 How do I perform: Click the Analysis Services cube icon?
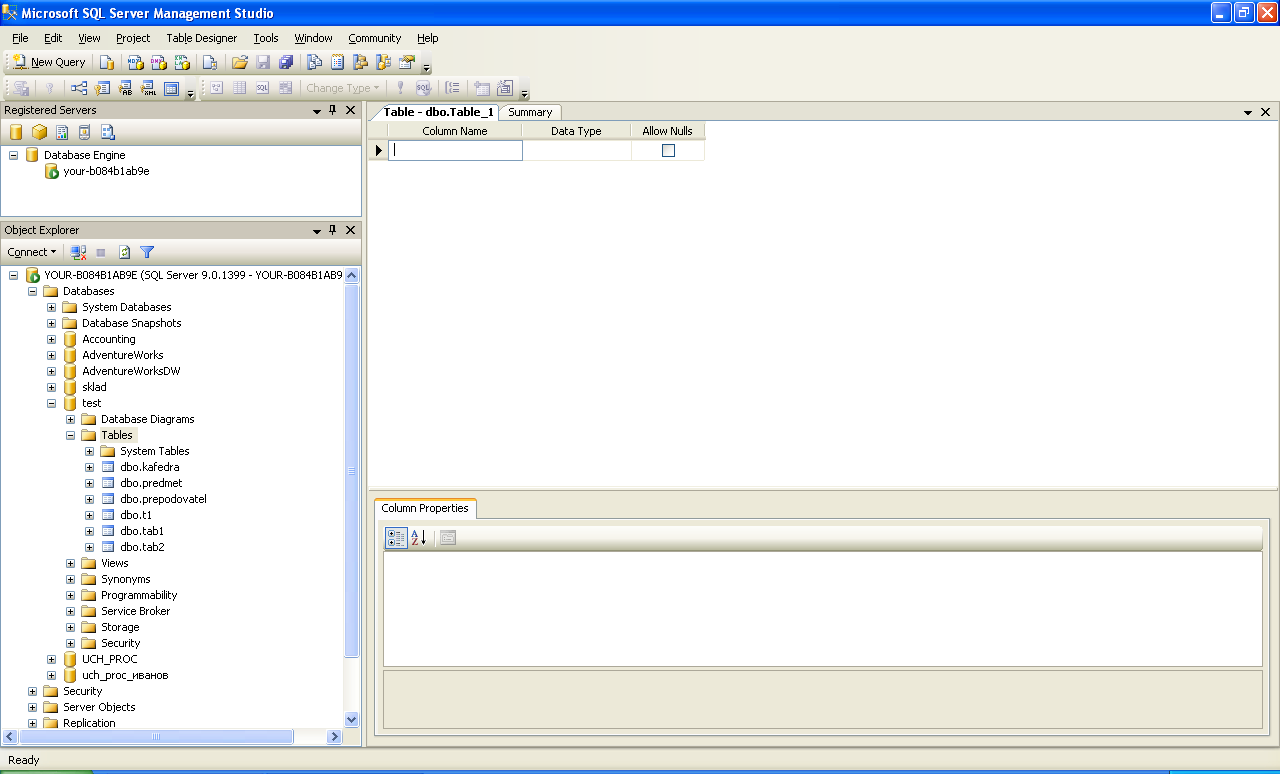[x=39, y=132]
